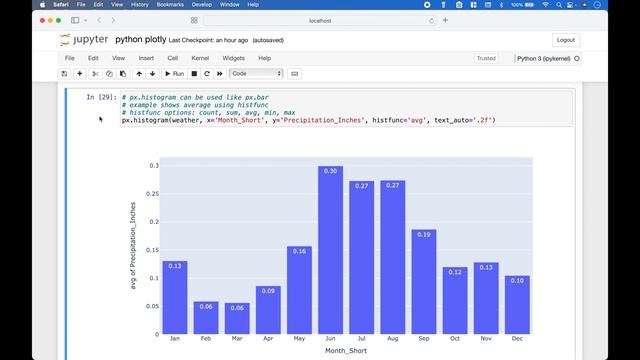640x360 pixels.
Task: Click the Jan bar labeled 0.13
Action: point(175,297)
